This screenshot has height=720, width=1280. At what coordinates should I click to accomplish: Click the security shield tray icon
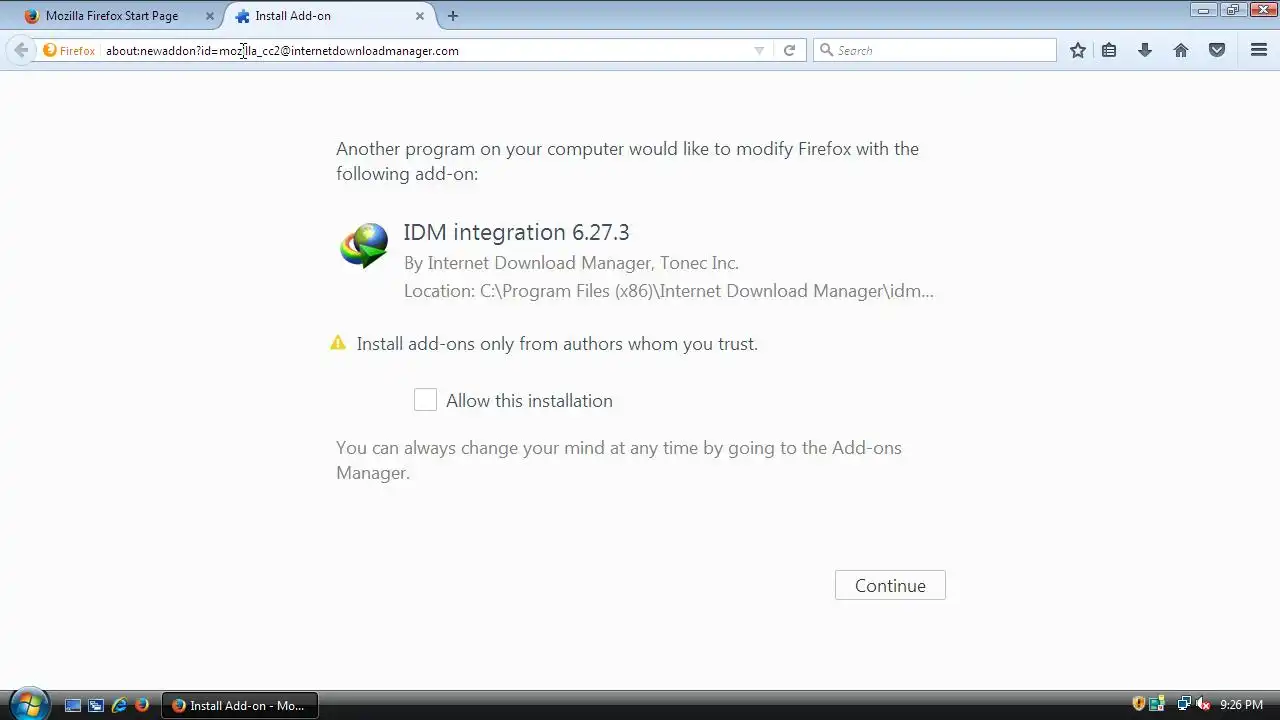coord(1138,705)
